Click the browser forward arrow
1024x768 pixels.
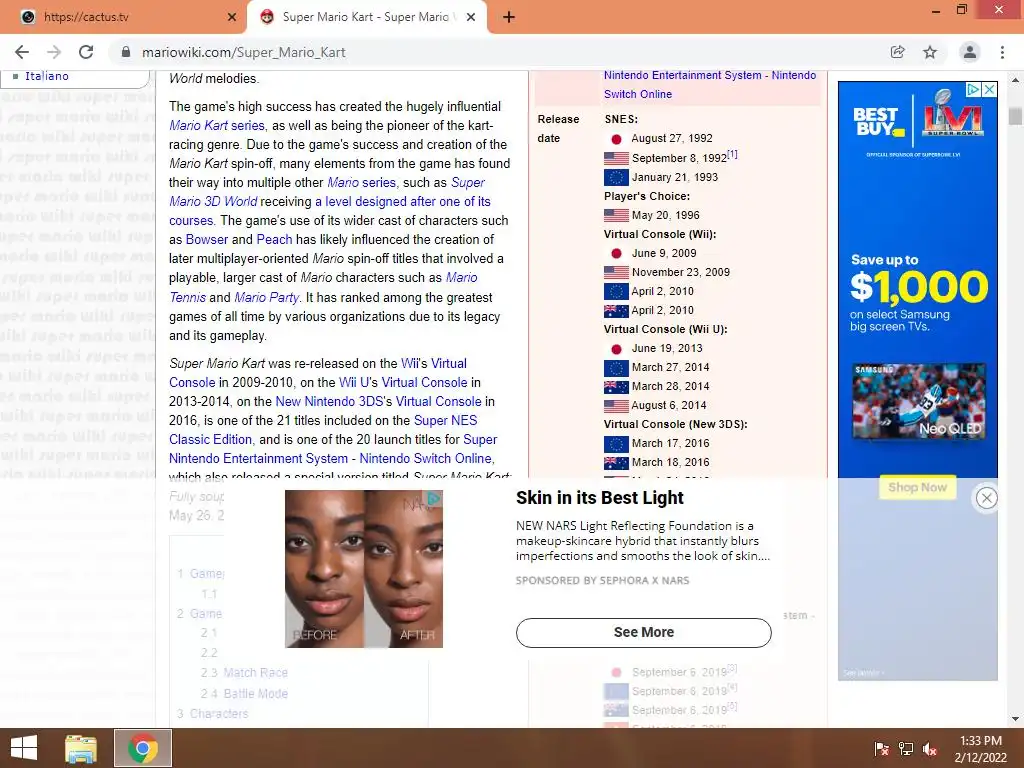point(54,52)
